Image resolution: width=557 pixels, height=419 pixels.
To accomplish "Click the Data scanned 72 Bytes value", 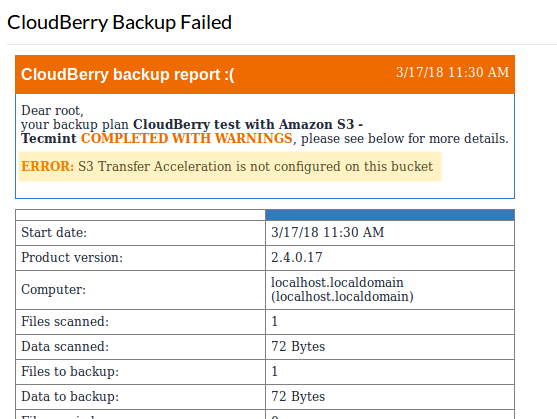I will 298,347.
